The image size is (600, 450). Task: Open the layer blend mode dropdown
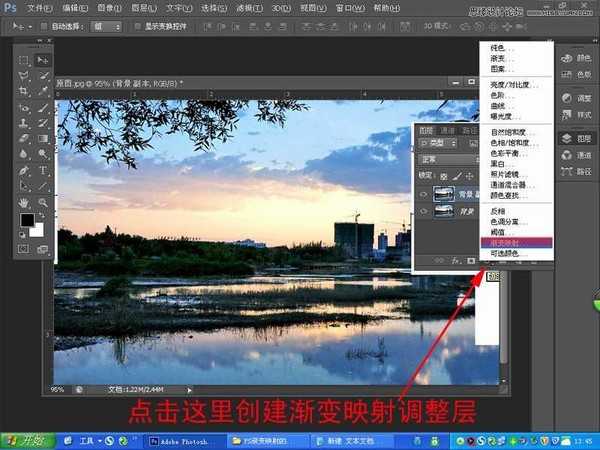click(x=447, y=159)
